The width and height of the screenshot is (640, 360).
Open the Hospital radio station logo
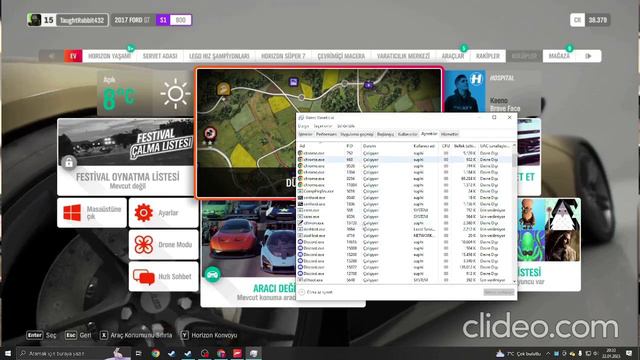click(x=476, y=78)
